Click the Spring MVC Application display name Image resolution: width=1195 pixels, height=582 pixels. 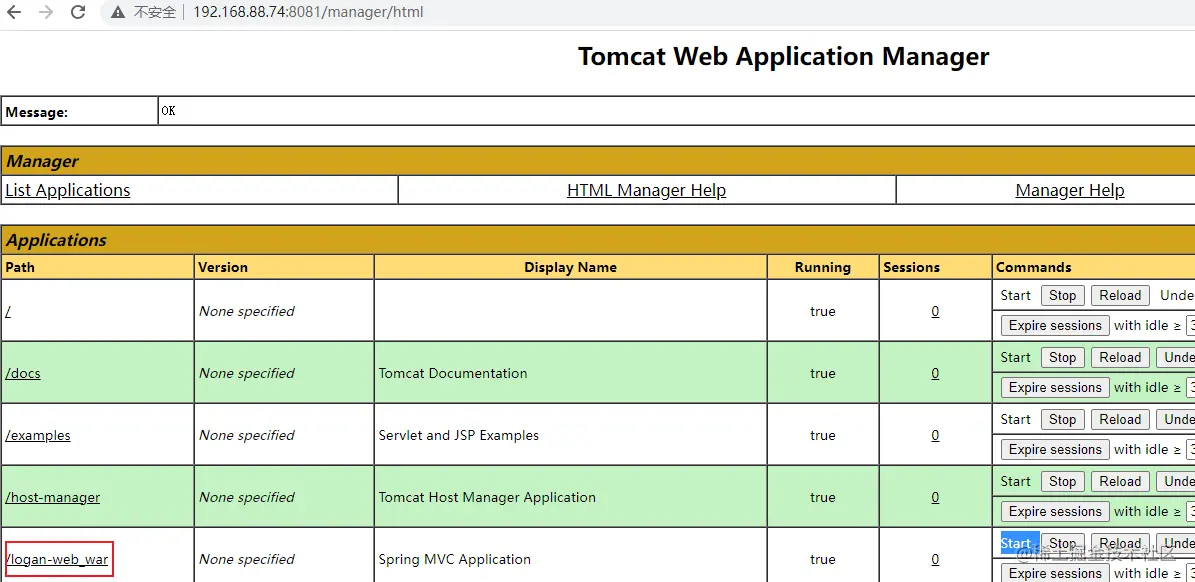pyautogui.click(x=455, y=559)
